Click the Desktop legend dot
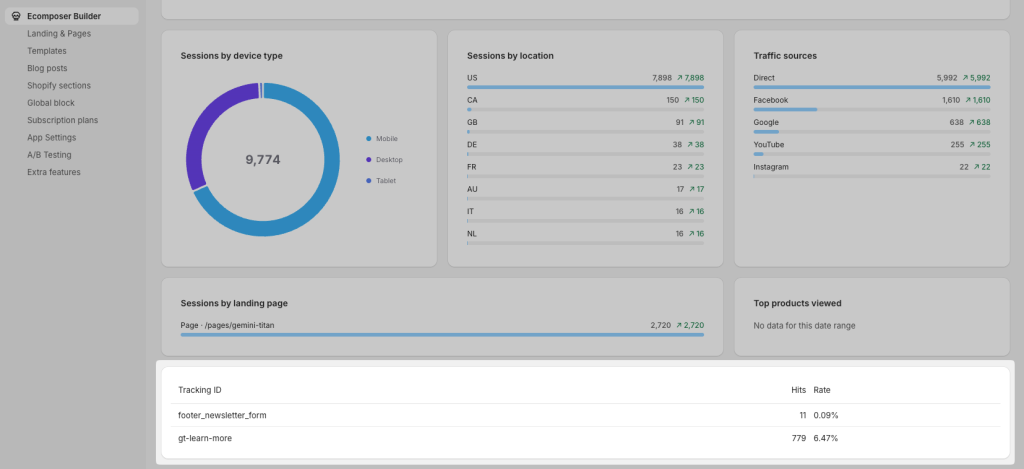Viewport: 1024px width, 469px height. click(x=368, y=160)
